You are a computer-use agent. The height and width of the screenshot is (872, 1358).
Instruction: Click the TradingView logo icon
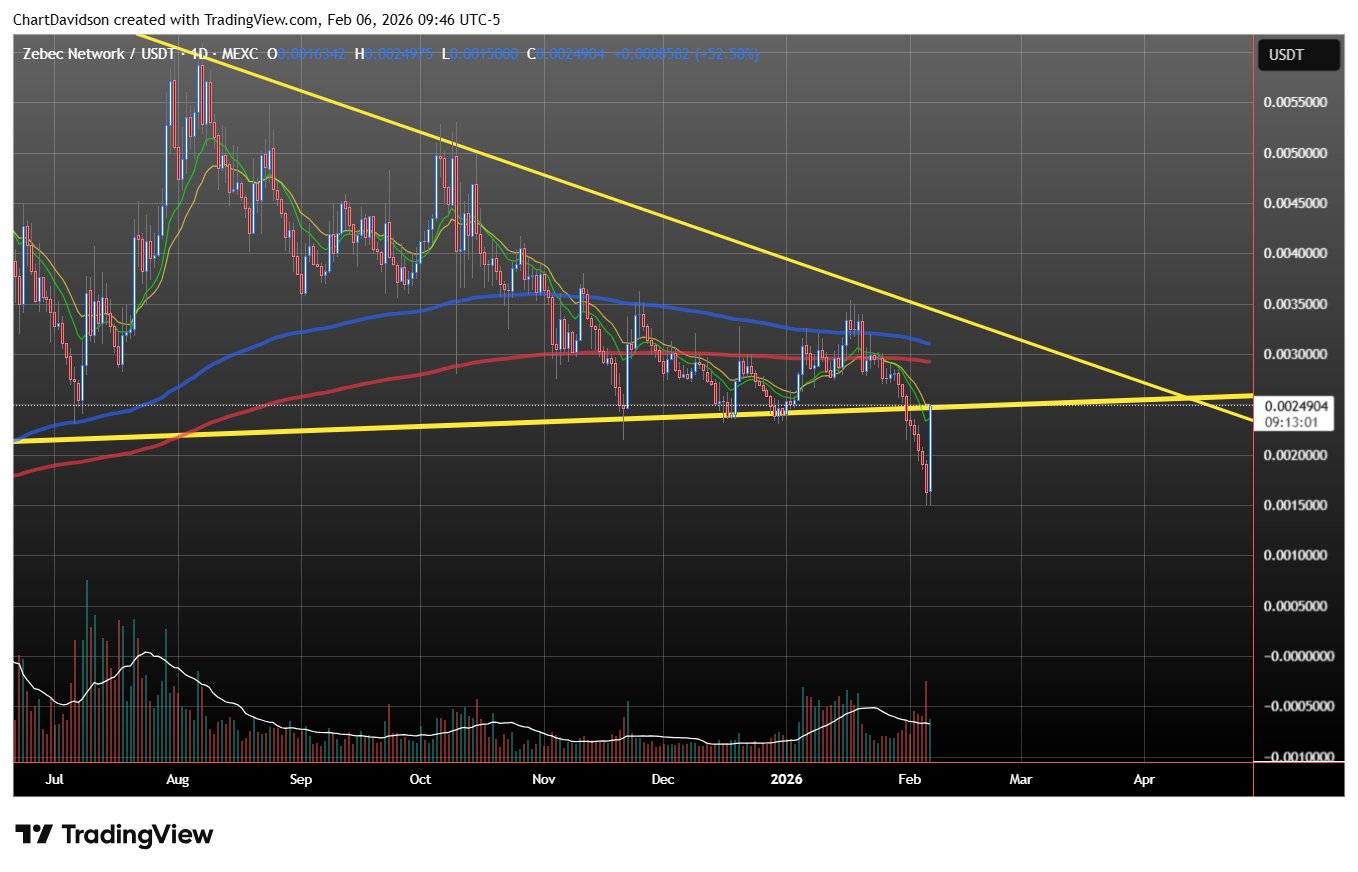tap(33, 834)
